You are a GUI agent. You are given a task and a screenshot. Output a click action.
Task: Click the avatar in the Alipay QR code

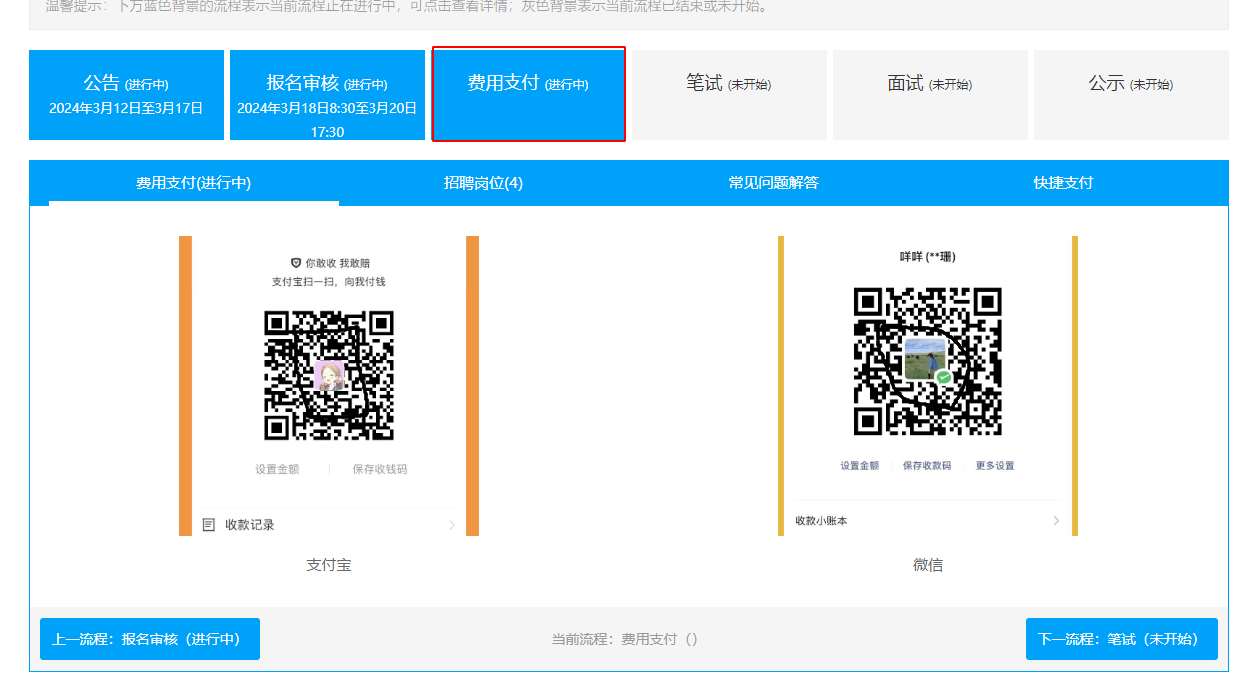coord(329,376)
